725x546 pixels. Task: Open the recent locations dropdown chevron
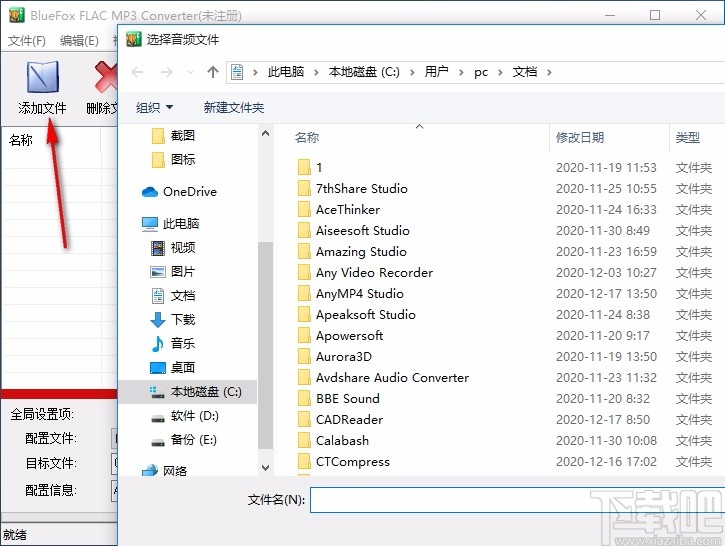[190, 73]
